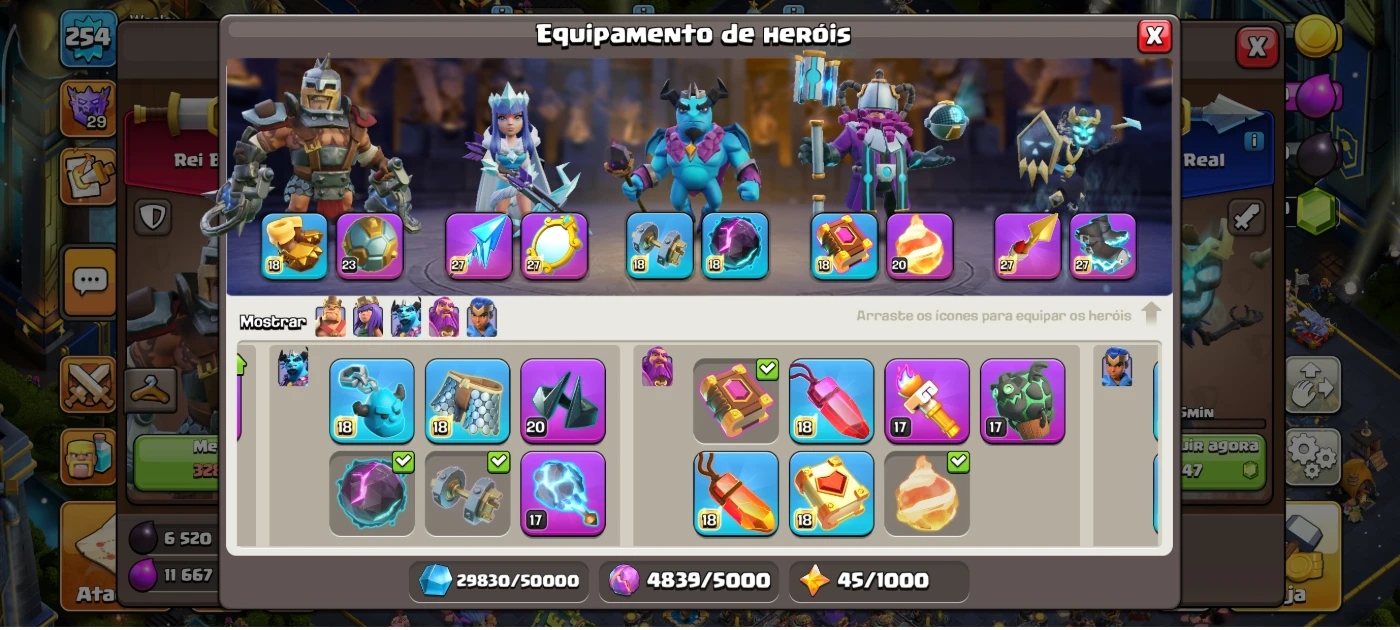Viewport: 1400px width, 630px height.
Task: Filter equipment by Barbarian King portrait
Action: pos(330,318)
